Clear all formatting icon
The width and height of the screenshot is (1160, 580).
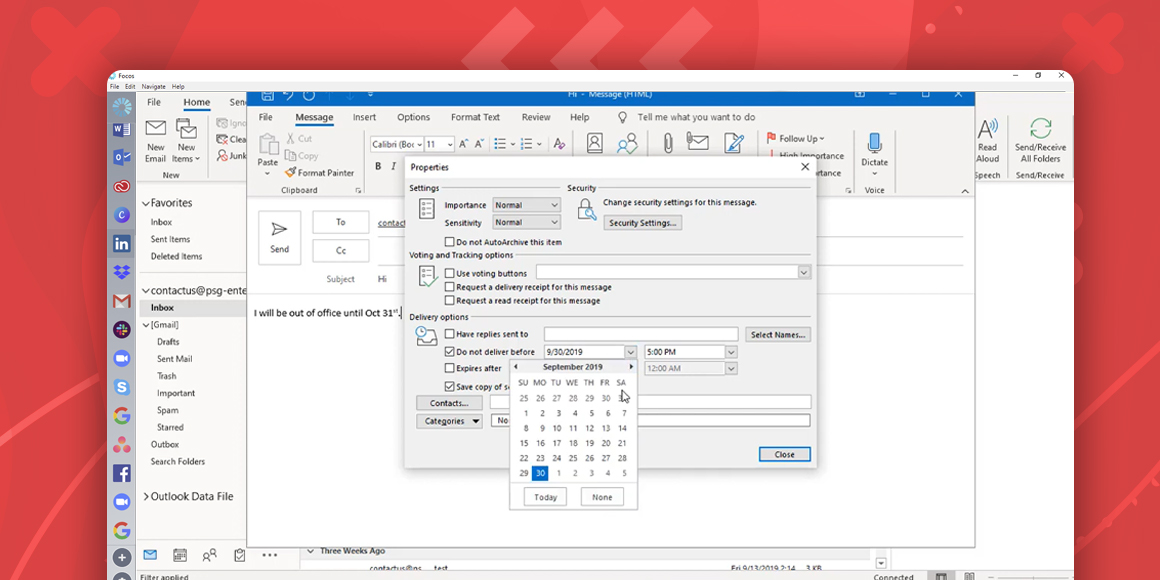(x=559, y=144)
